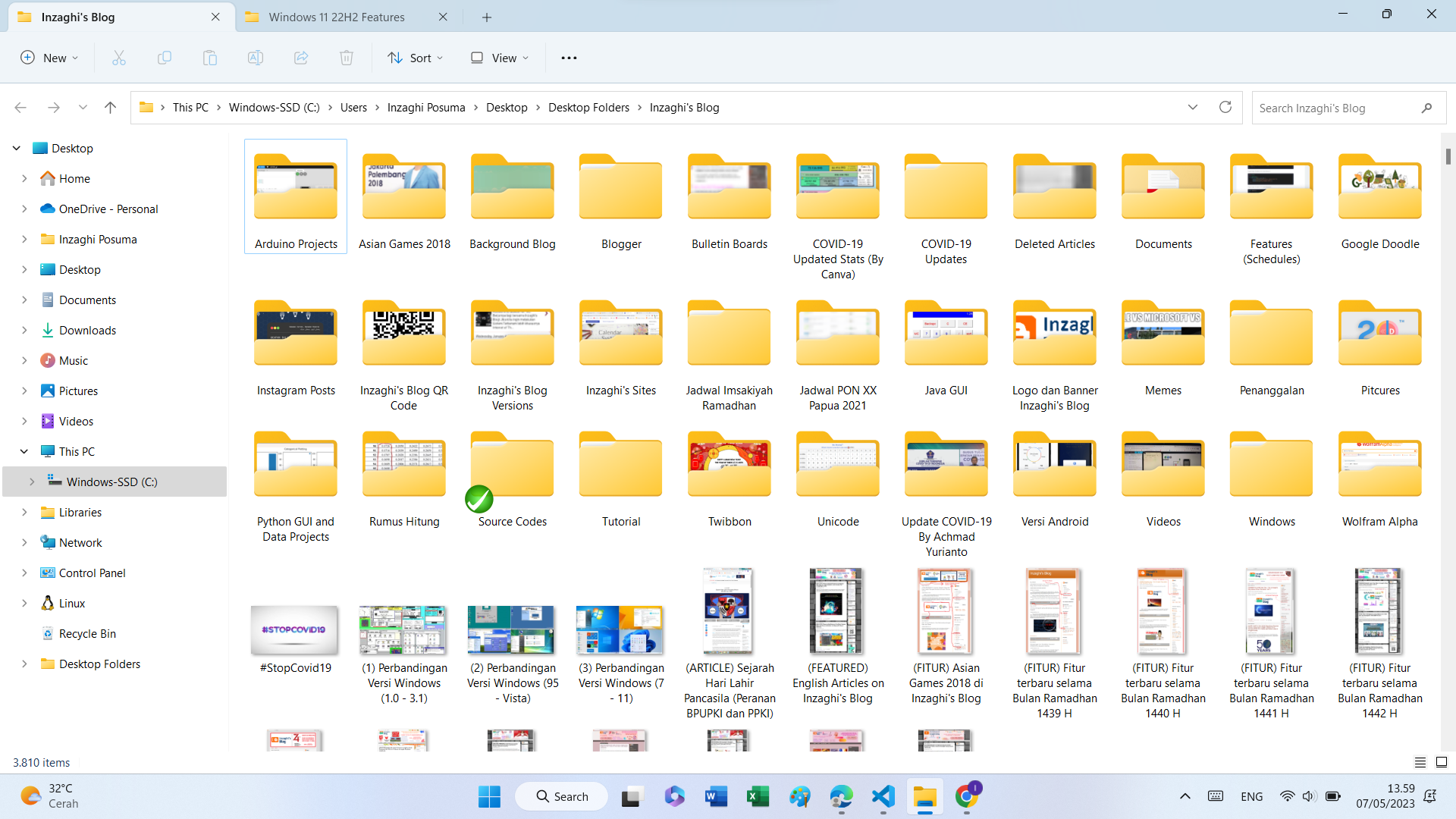Show hidden icons in system tray
Image resolution: width=1456 pixels, height=819 pixels.
1185,796
